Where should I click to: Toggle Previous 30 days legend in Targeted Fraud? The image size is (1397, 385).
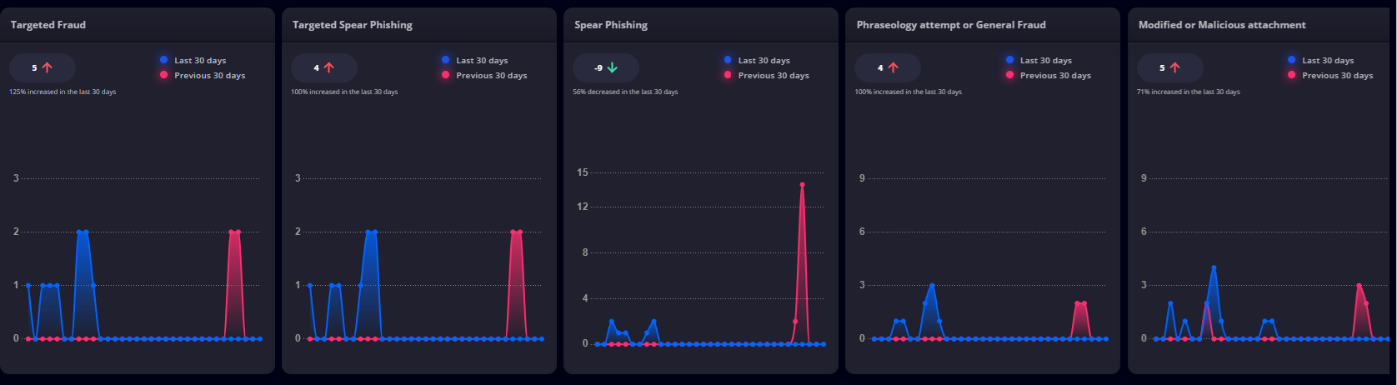[x=202, y=75]
